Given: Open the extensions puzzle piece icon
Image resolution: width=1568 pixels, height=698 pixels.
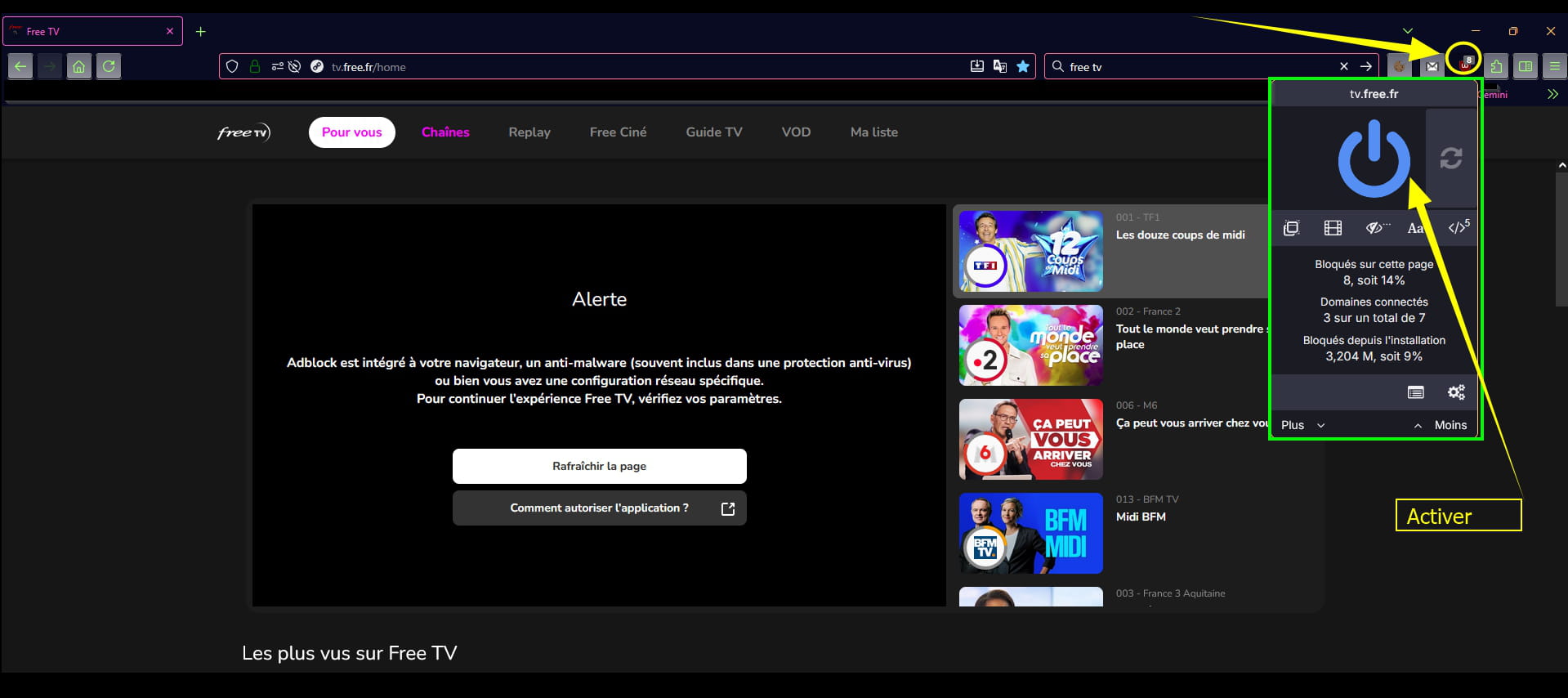Looking at the screenshot, I should click(x=1496, y=66).
